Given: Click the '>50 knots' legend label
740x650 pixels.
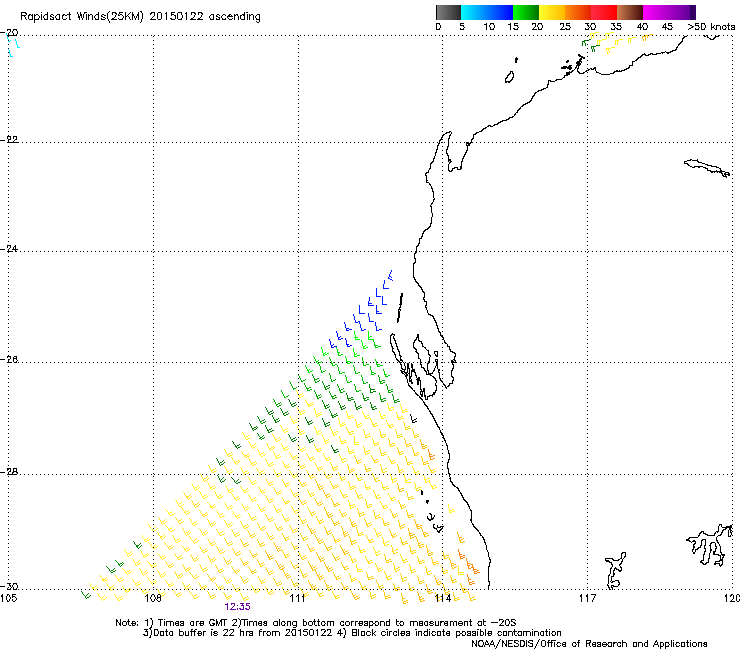Looking at the screenshot, I should 711,27.
